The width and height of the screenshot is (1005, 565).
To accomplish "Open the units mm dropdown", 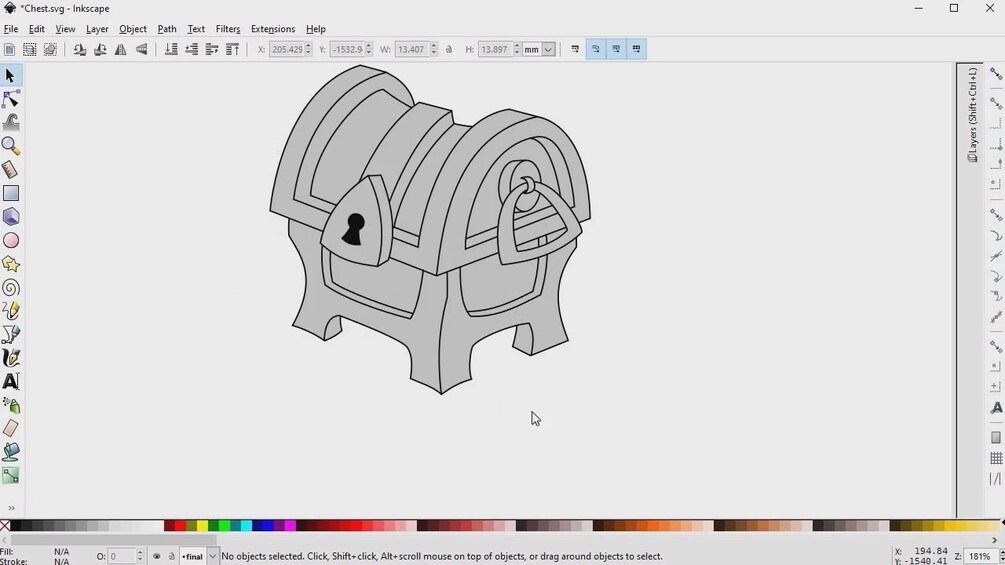I will 548,49.
